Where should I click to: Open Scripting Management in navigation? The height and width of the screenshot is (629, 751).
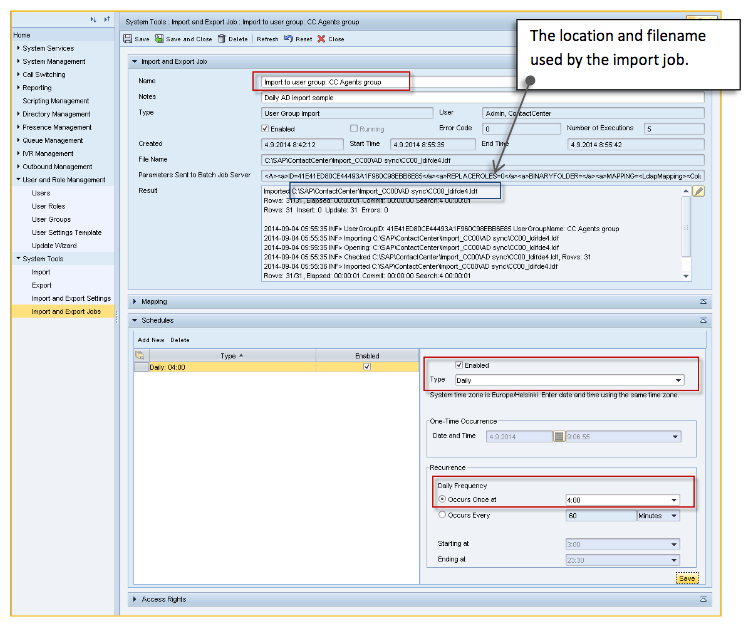coord(56,101)
